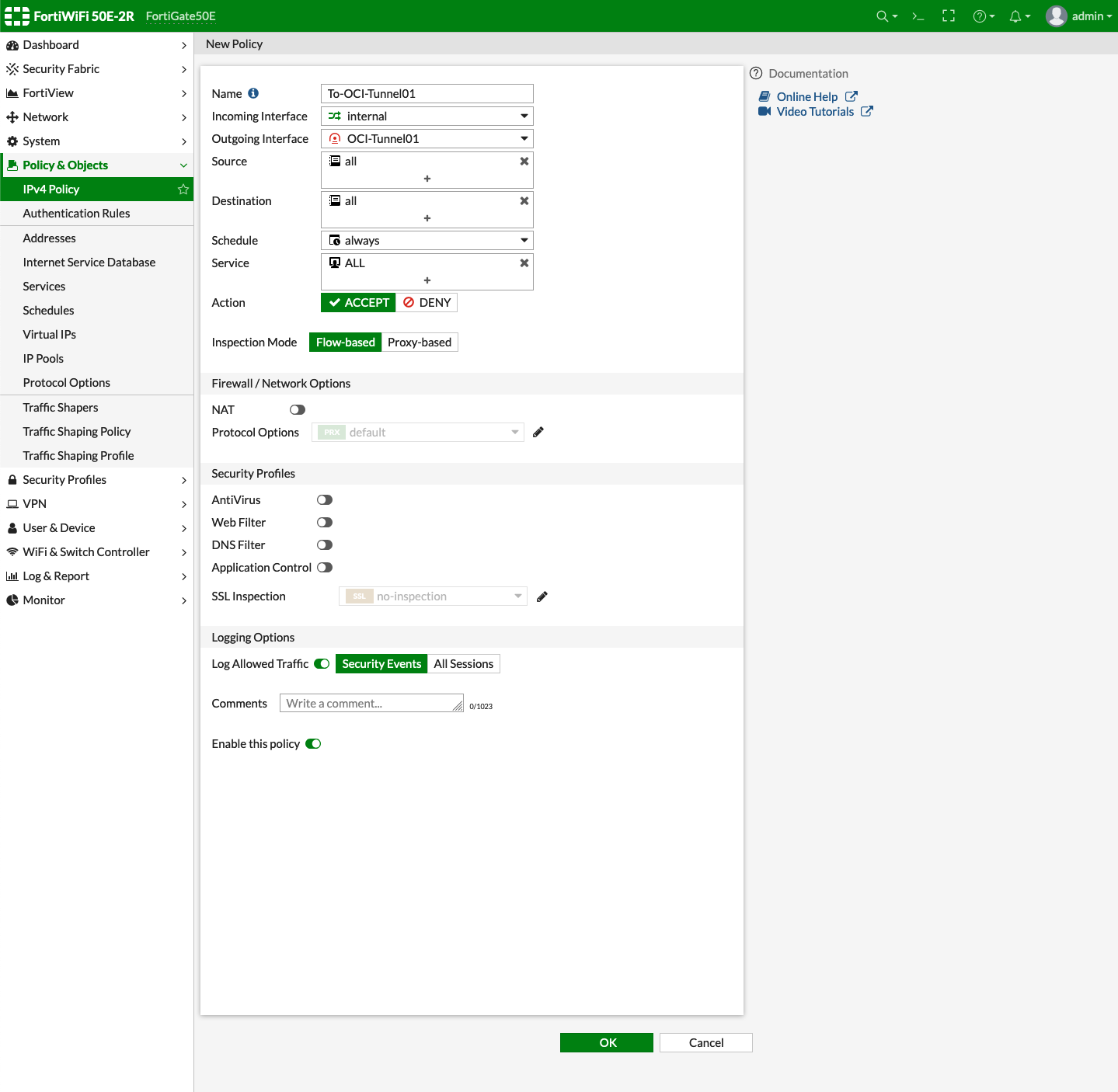
Task: Click the Monitor pie chart icon
Action: (x=12, y=600)
